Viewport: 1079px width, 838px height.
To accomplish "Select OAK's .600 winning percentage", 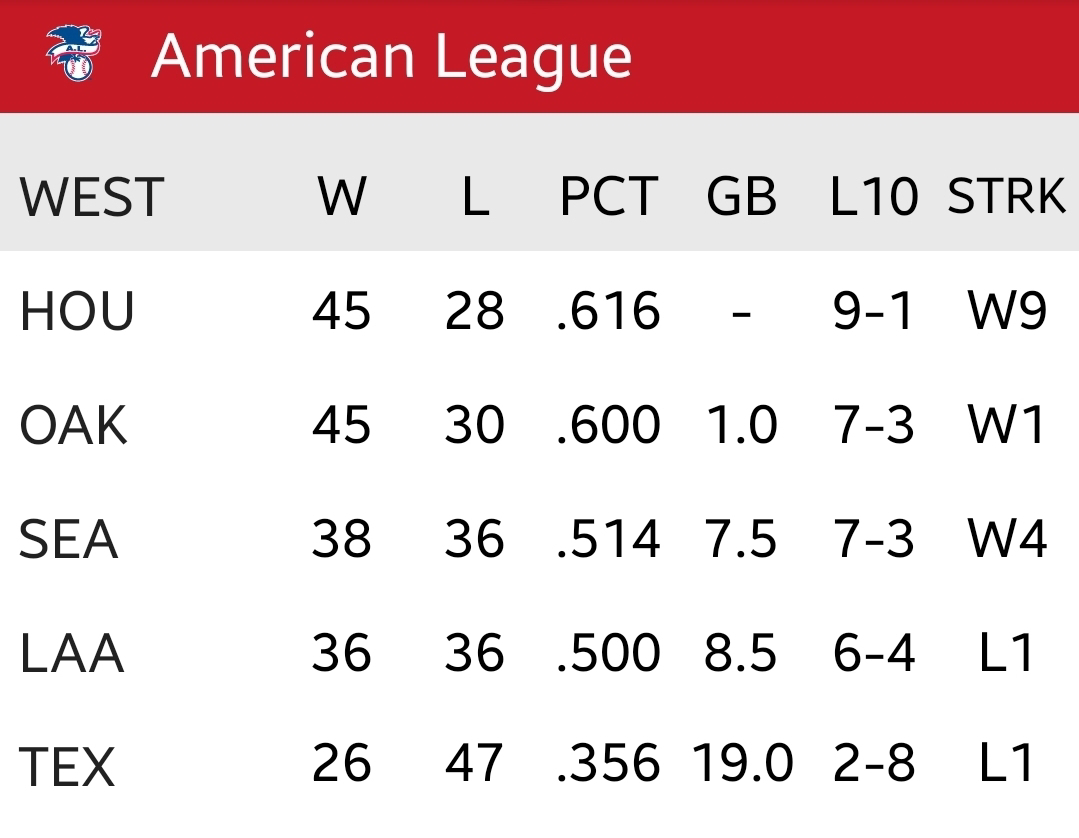I will 608,425.
